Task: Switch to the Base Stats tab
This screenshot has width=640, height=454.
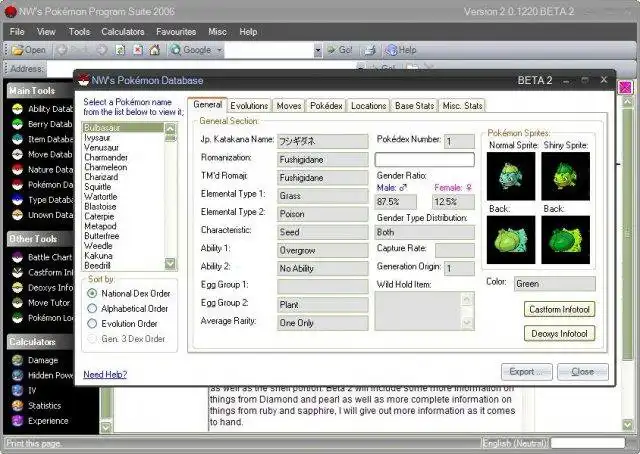Action: [414, 106]
